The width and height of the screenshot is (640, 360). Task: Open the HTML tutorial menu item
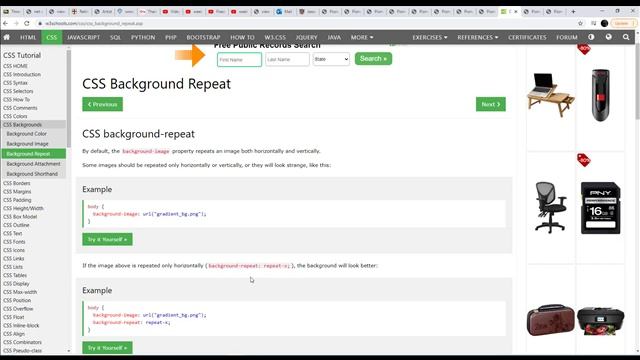[x=28, y=37]
